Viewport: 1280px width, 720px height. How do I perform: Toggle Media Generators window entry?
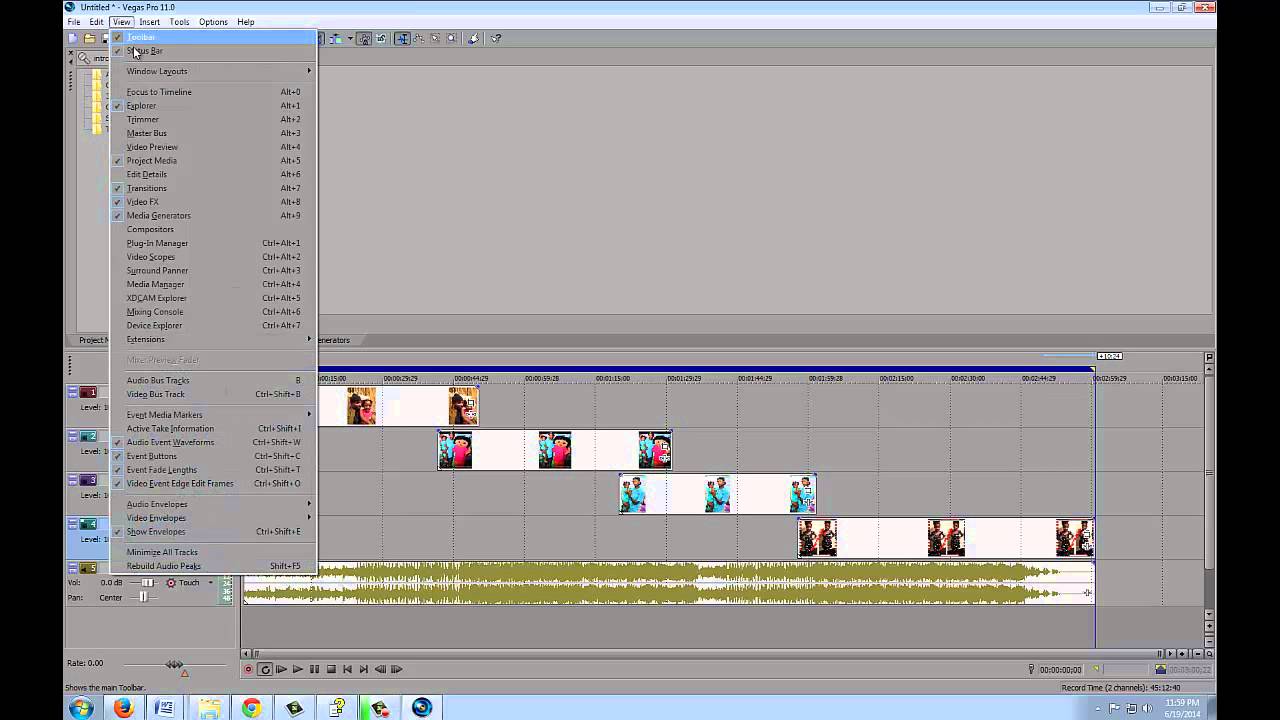(x=214, y=215)
